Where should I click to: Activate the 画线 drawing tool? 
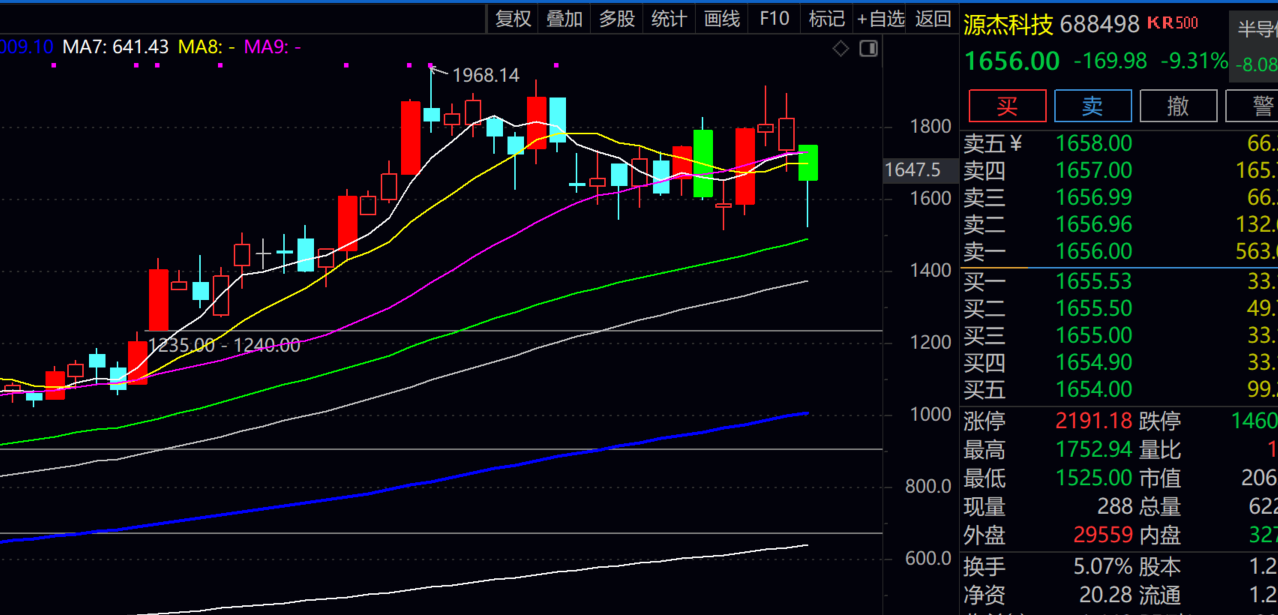(722, 18)
